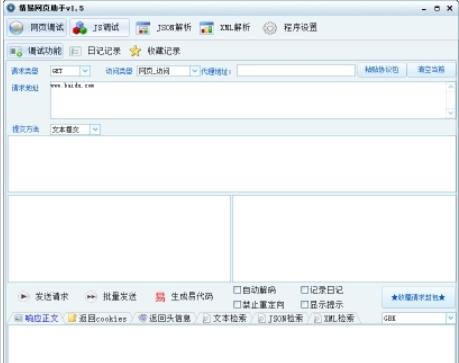Click URL box scrollbar down arrow
This screenshot has height=363, width=459.
click(x=451, y=113)
